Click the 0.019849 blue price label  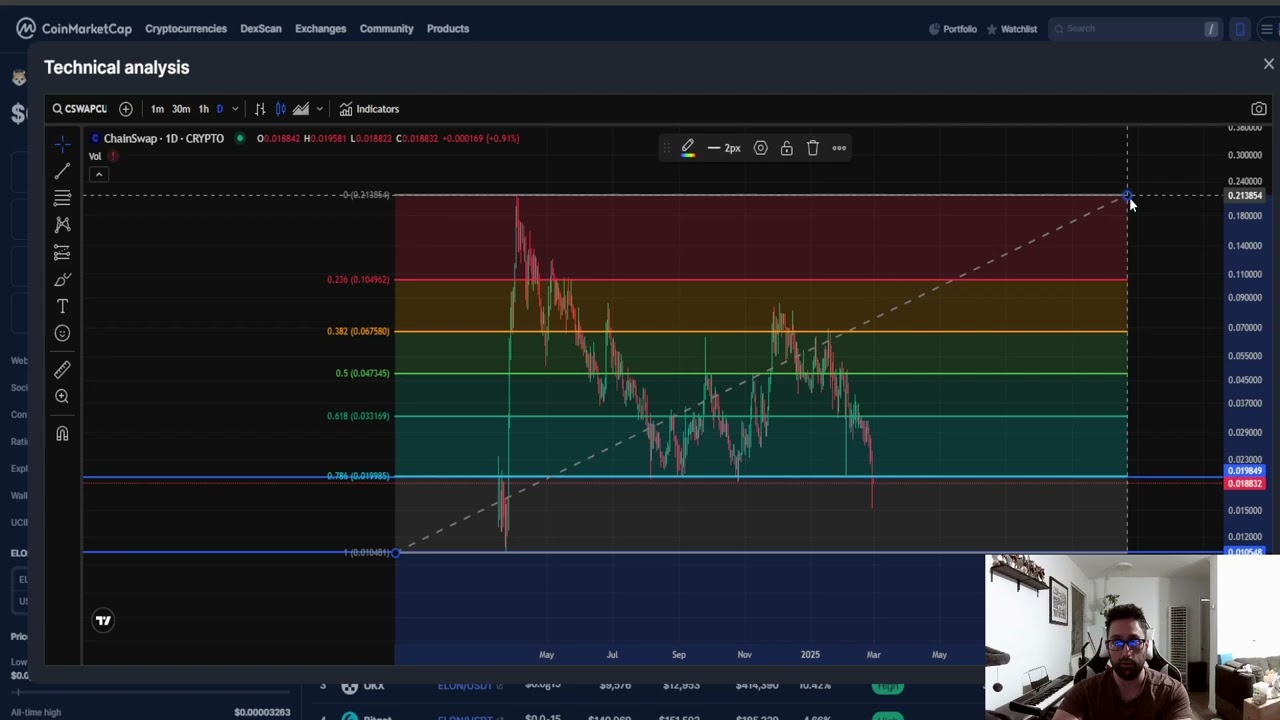tap(1245, 471)
